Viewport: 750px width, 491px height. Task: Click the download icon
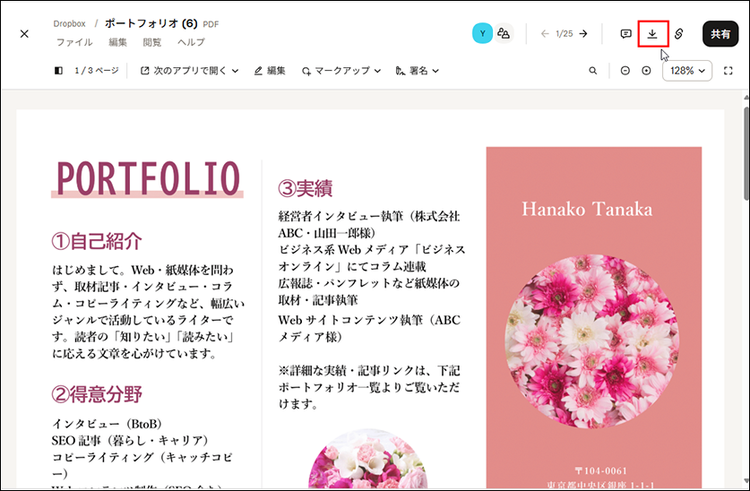(x=652, y=34)
